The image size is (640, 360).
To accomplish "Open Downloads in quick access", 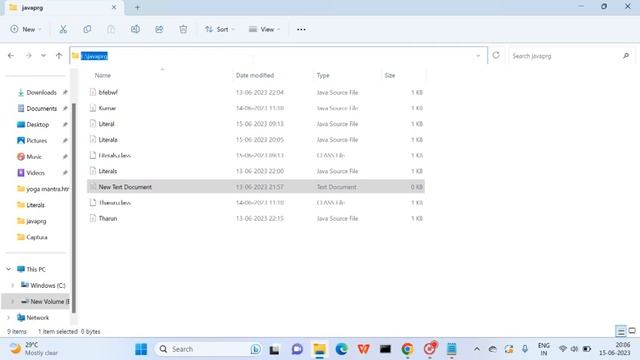I will tap(41, 93).
